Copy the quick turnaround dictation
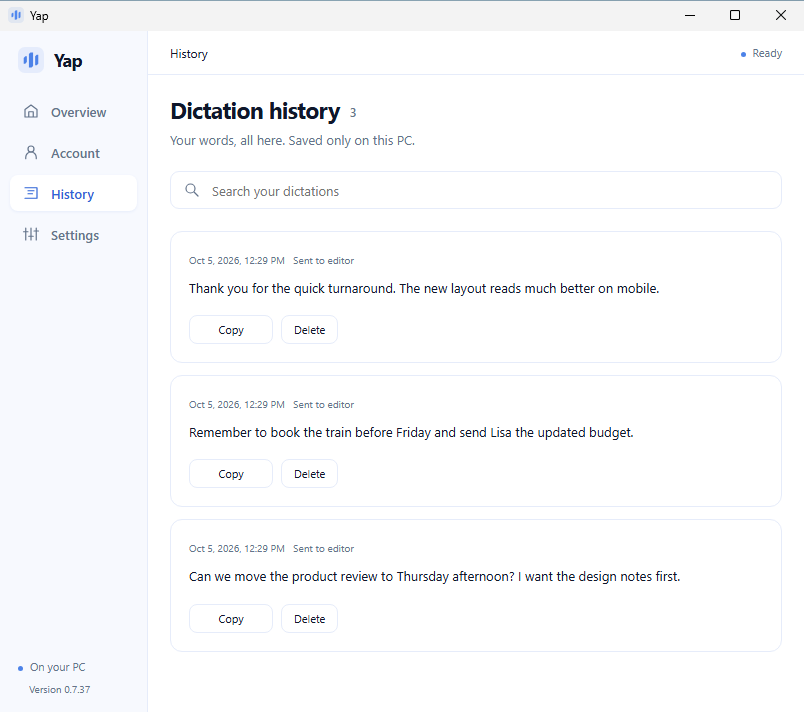Screen dimensions: 804x712 (231, 330)
